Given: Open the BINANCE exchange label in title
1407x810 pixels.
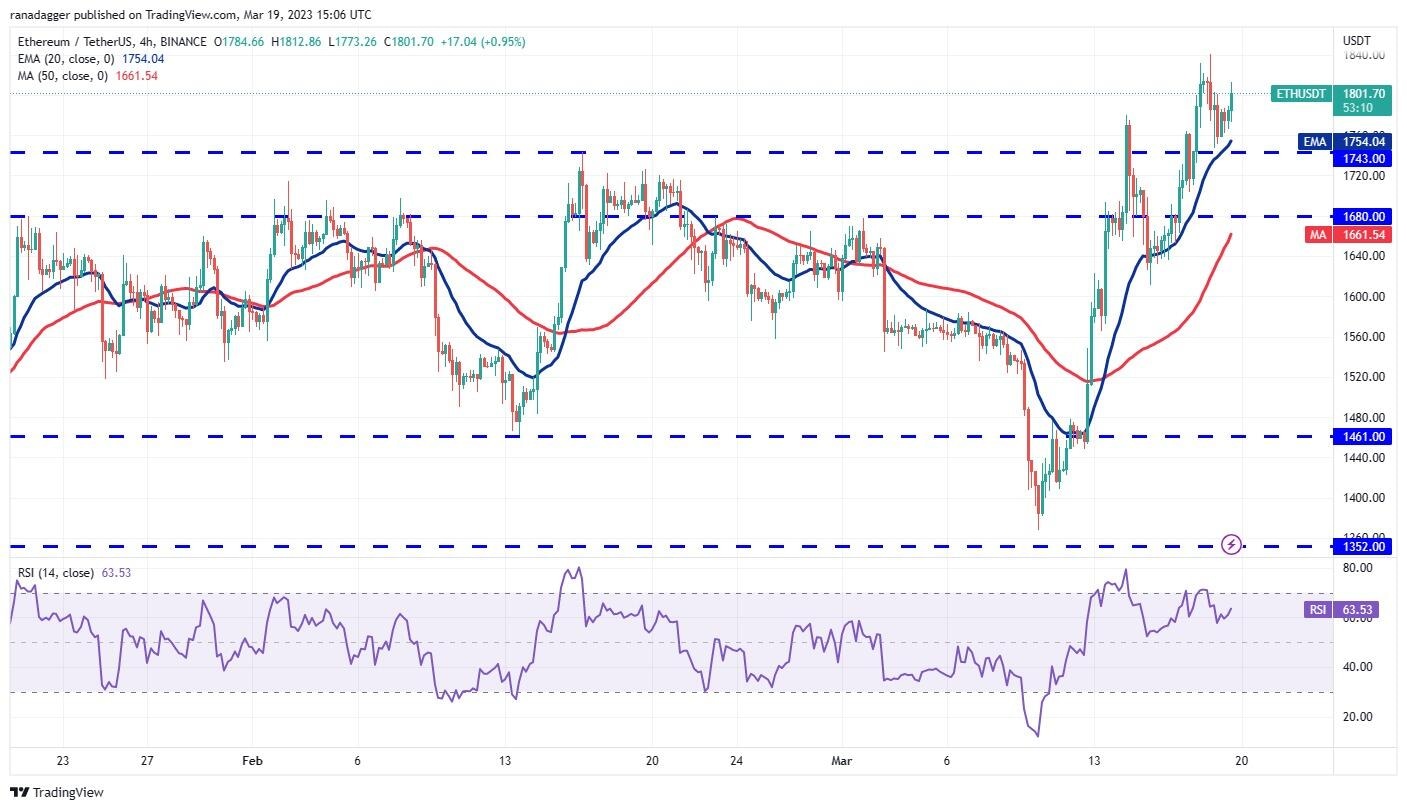Looking at the screenshot, I should click(184, 42).
